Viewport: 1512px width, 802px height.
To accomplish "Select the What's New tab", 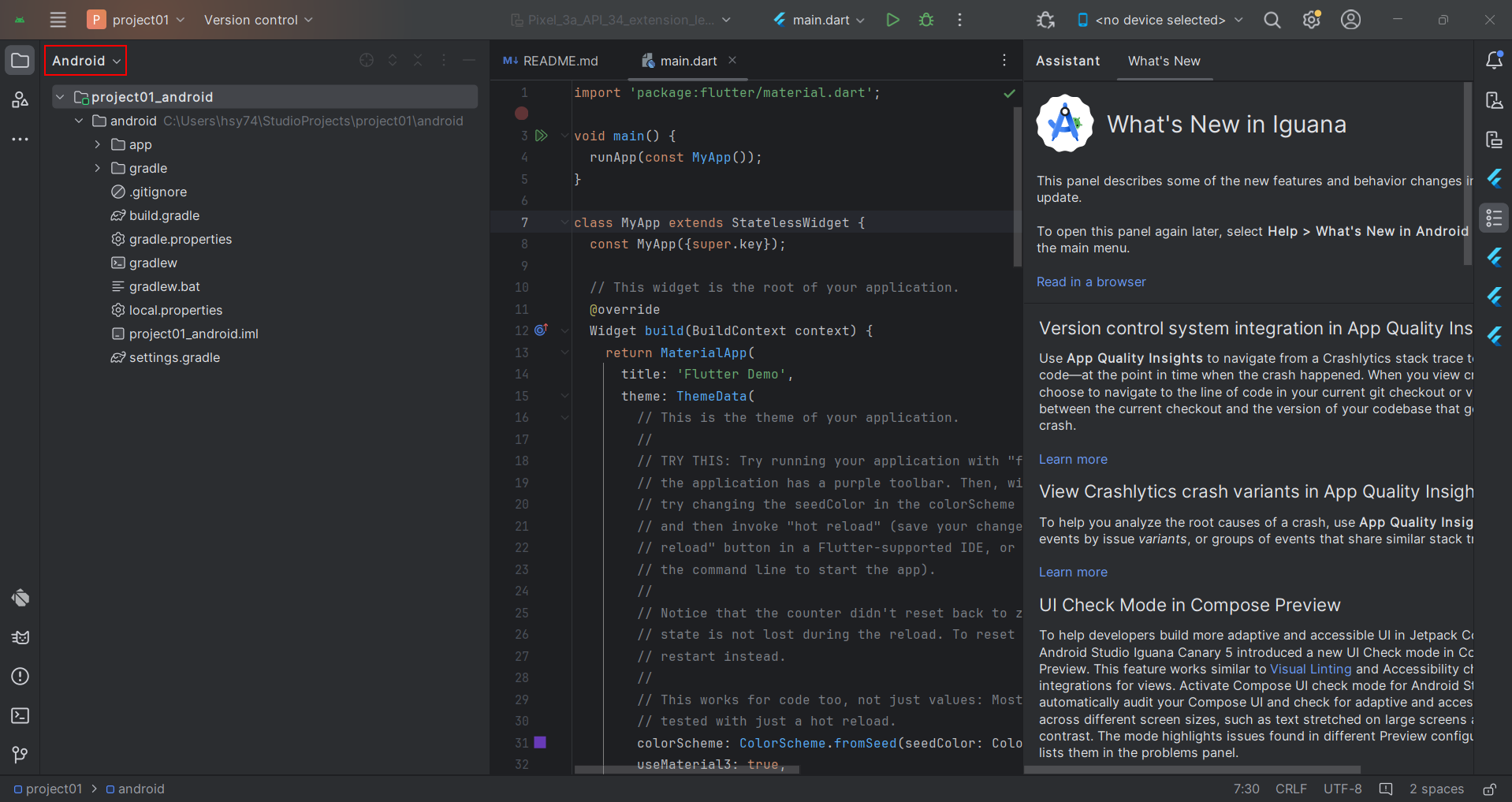I will pyautogui.click(x=1164, y=61).
